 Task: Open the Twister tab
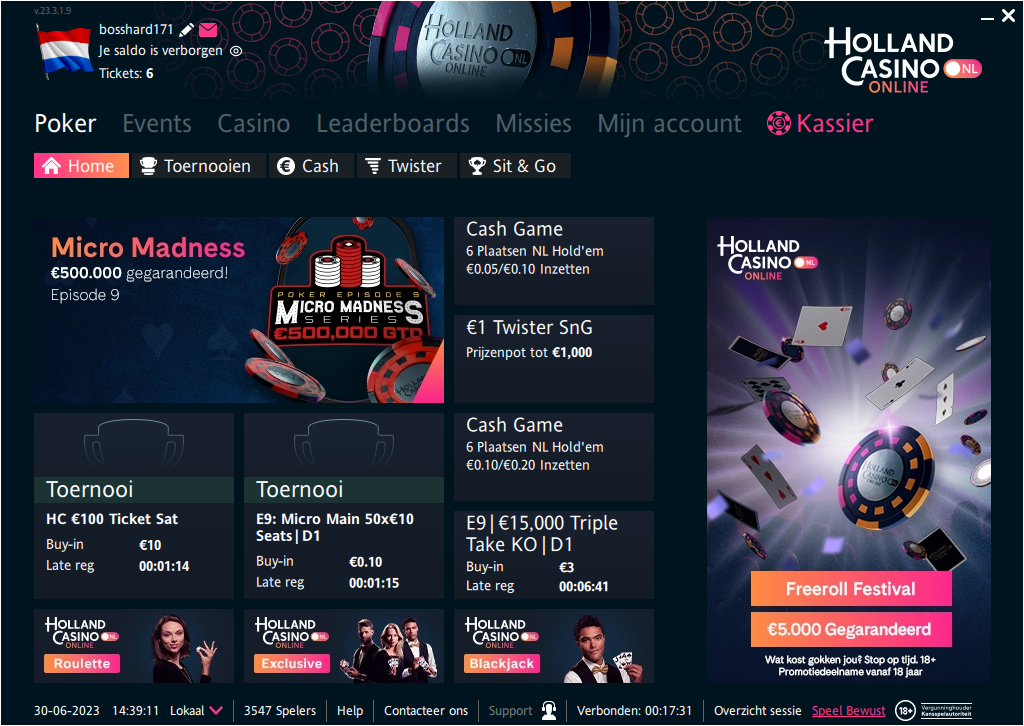(x=407, y=166)
